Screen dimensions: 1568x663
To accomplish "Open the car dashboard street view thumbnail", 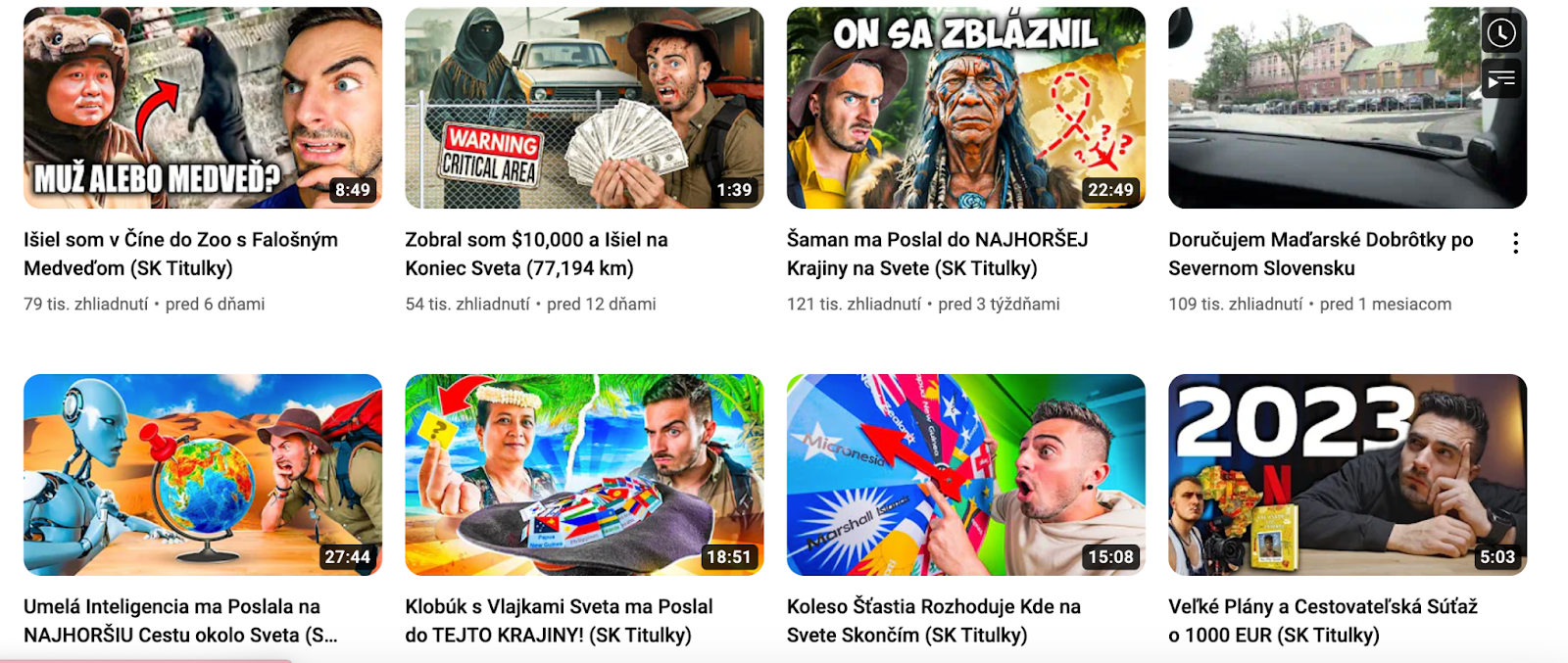I will coord(1347,108).
